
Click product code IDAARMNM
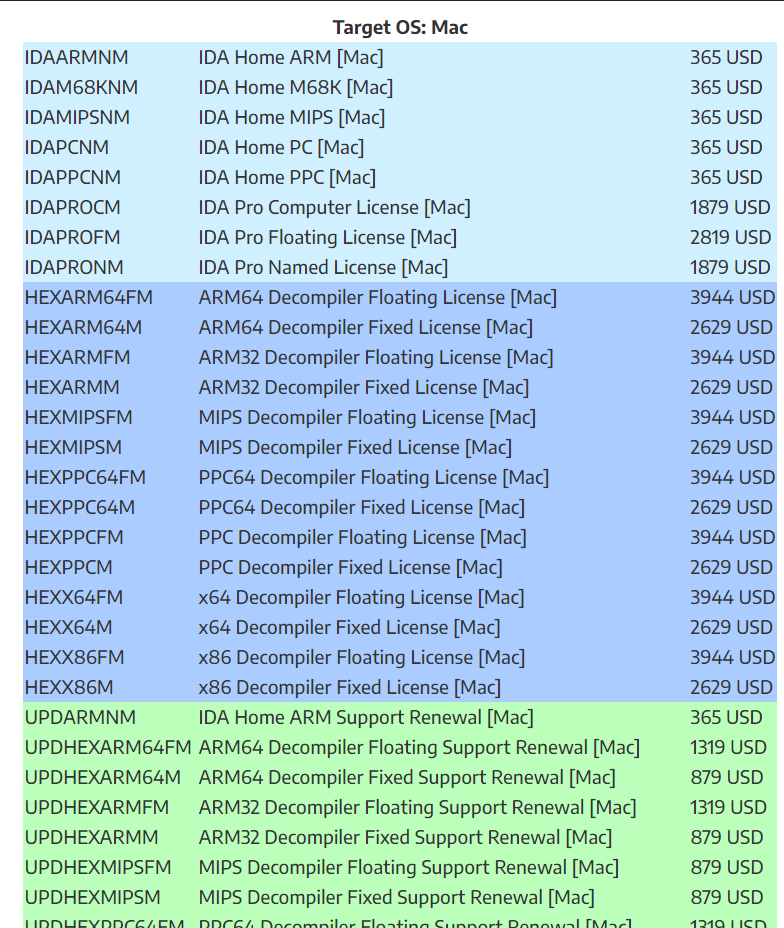pyautogui.click(x=76, y=57)
